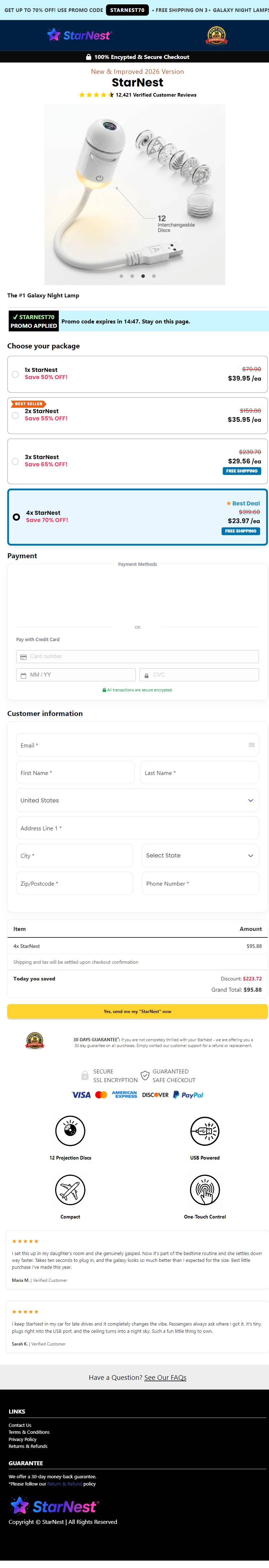Click the Guaranteed Safe Checkout shield icon

(x=145, y=1076)
